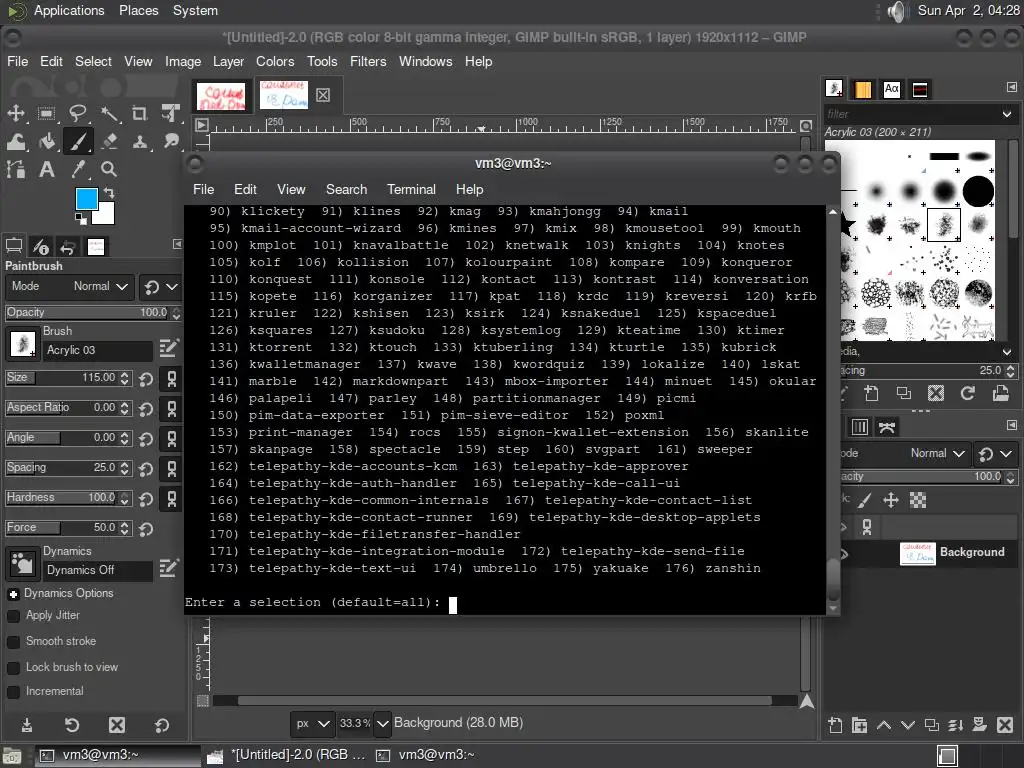The height and width of the screenshot is (768, 1024).
Task: Select the Text tool
Action: (46, 170)
